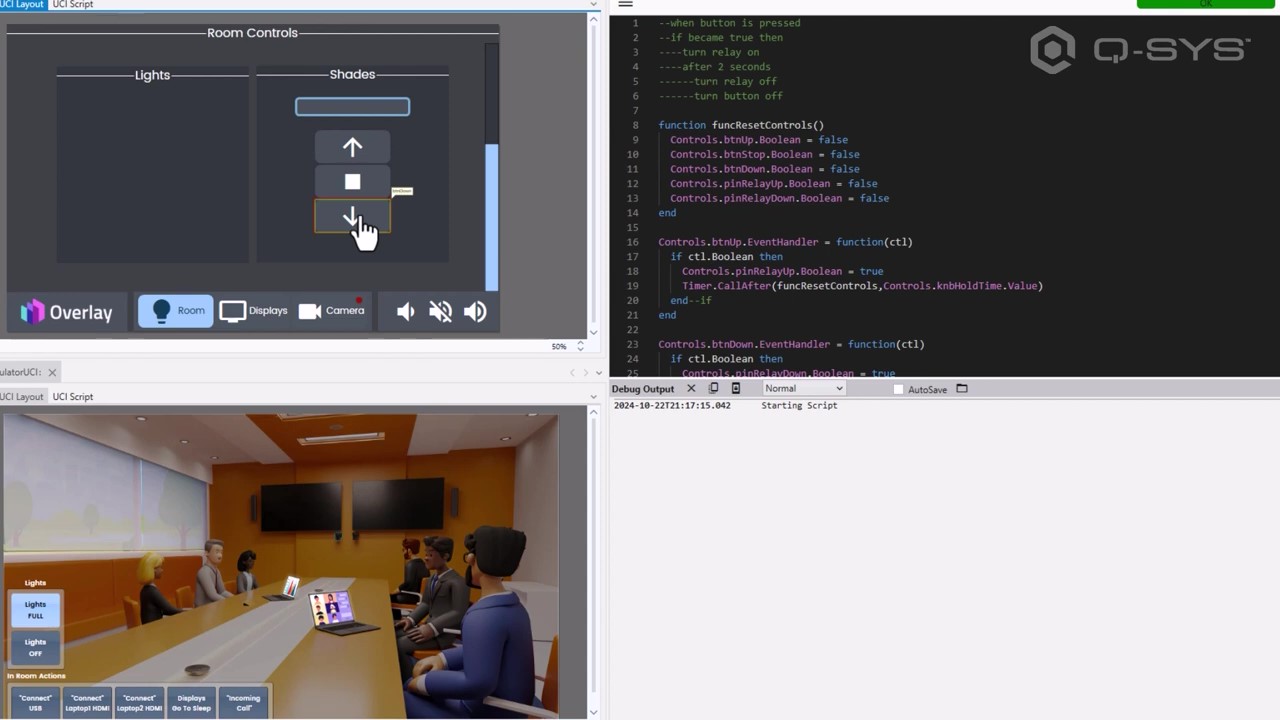The height and width of the screenshot is (720, 1280).
Task: Toggle Lights OFF in the room simulator
Action: [x=35, y=647]
